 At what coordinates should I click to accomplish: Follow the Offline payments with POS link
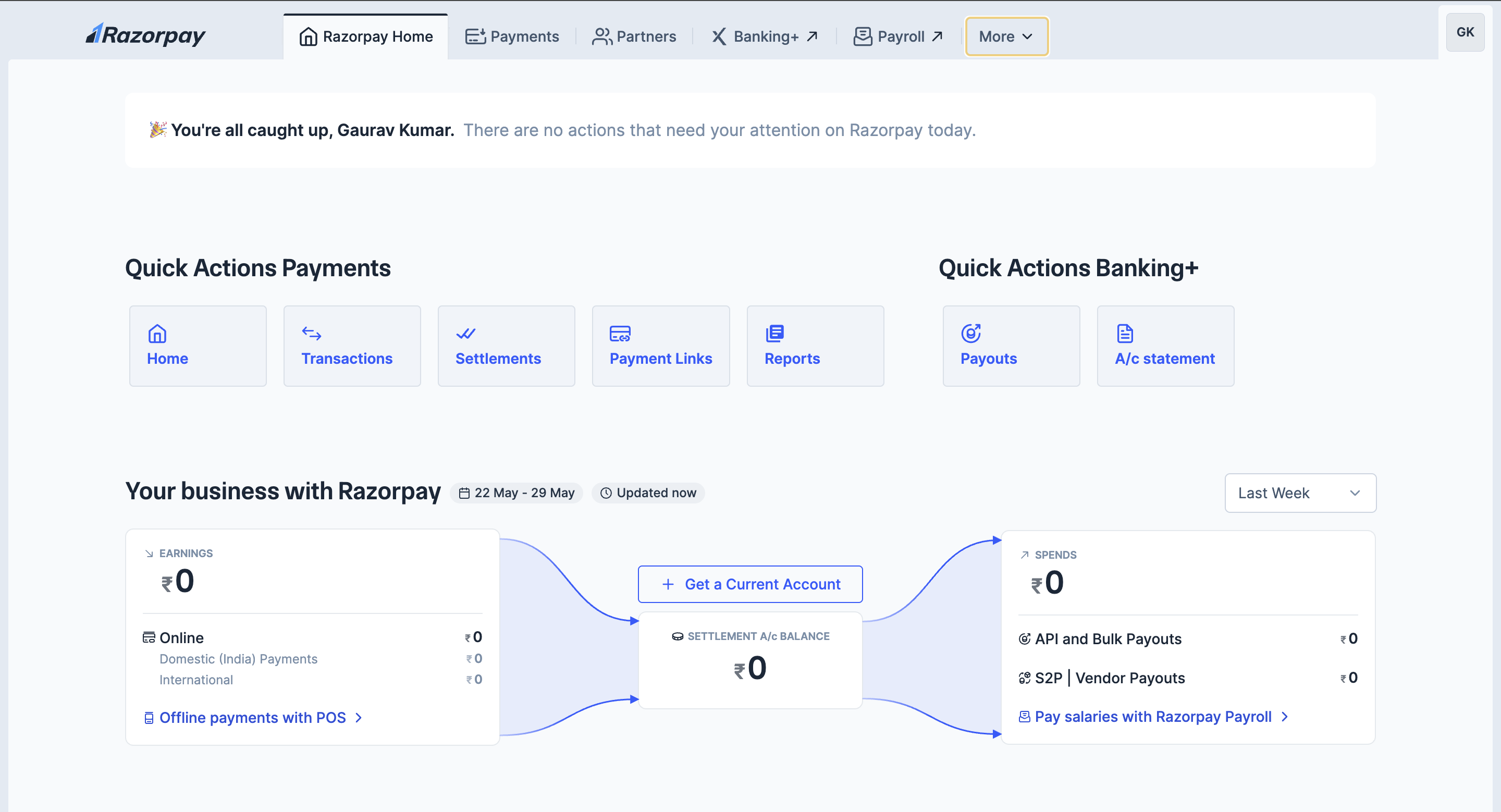coord(253,718)
